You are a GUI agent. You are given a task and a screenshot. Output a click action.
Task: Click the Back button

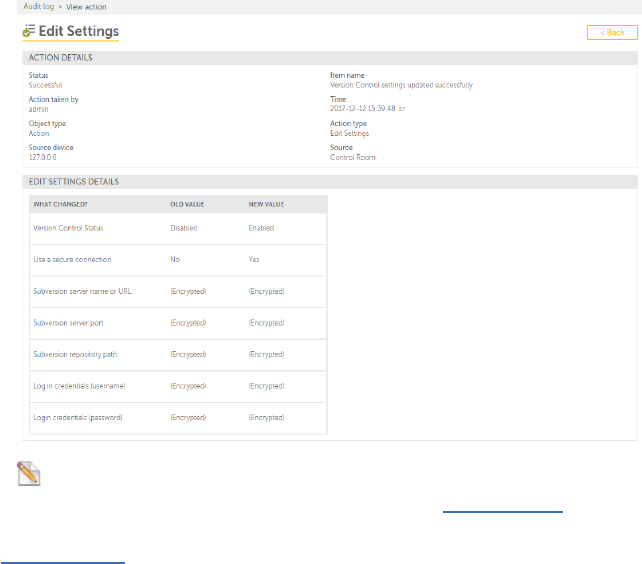point(611,33)
